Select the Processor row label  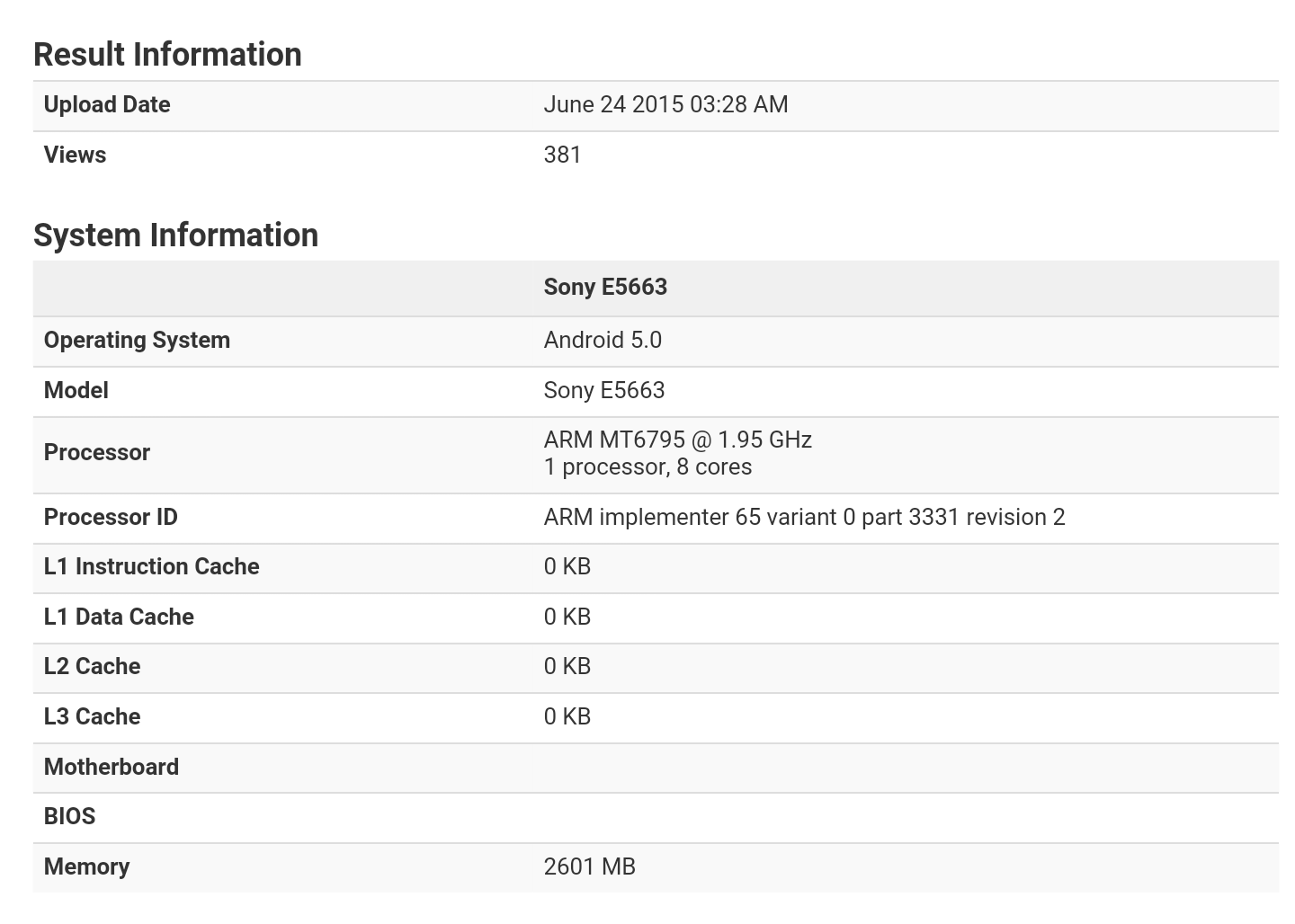(x=97, y=453)
